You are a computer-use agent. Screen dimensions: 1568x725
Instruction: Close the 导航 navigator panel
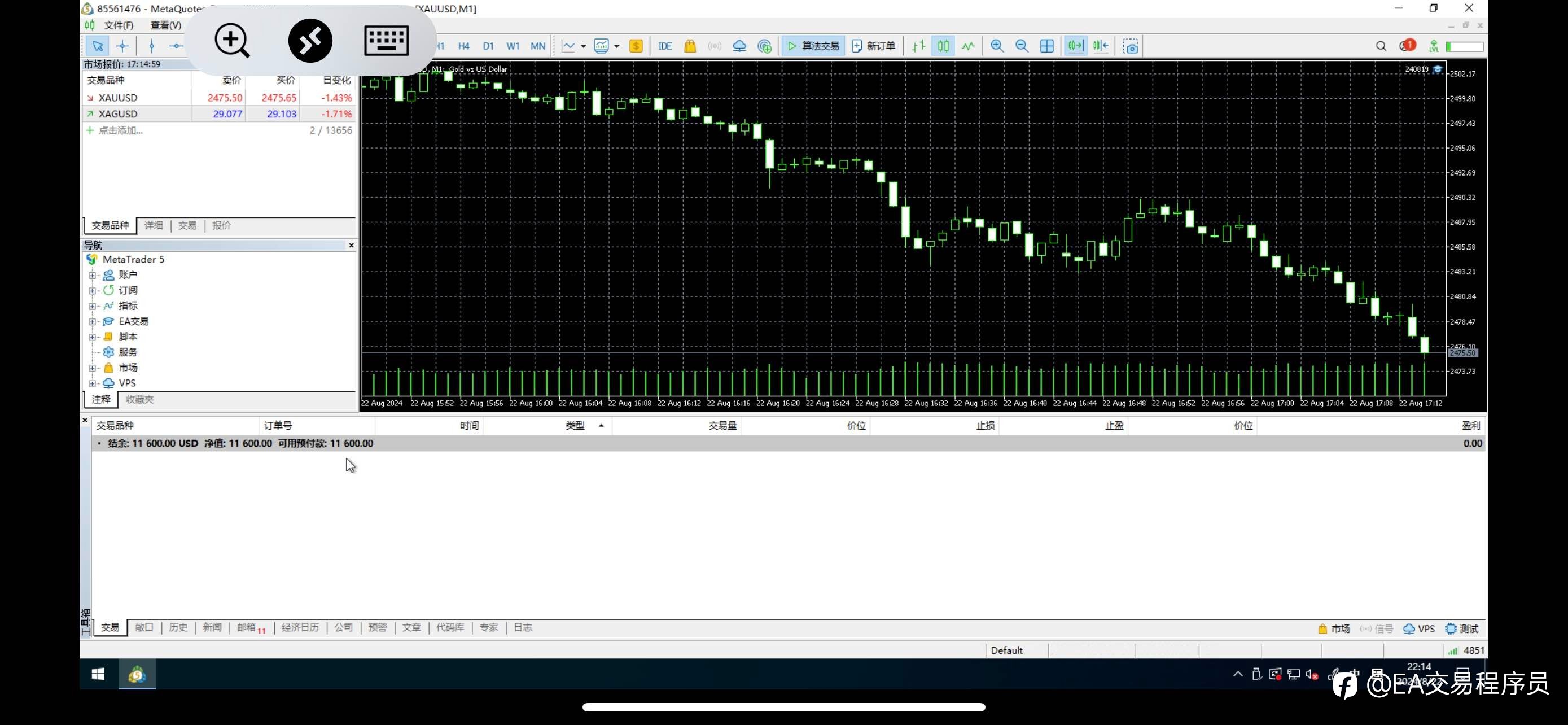pos(351,245)
